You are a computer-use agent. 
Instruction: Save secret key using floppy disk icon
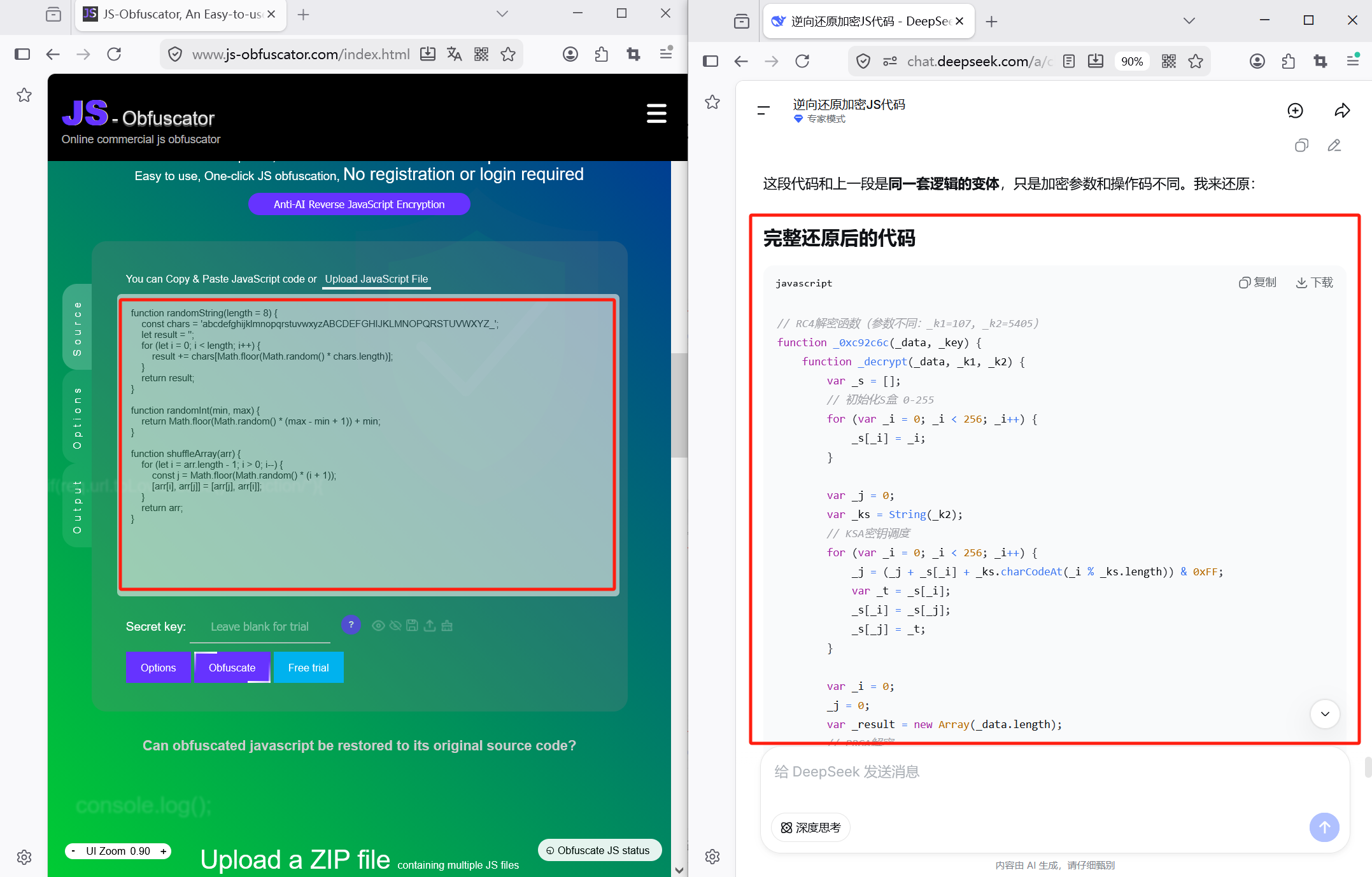(413, 626)
